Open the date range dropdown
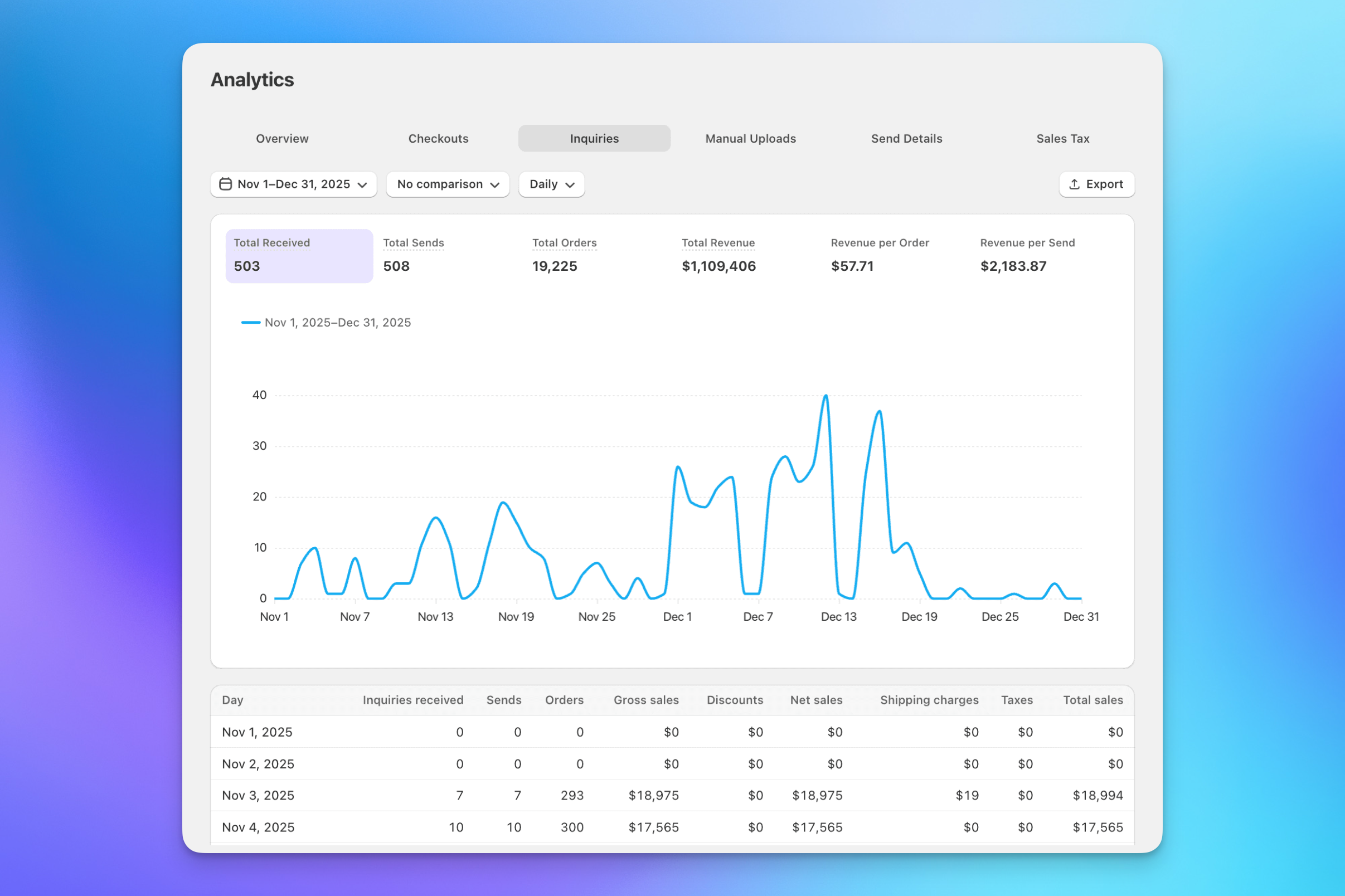1345x896 pixels. pos(293,184)
